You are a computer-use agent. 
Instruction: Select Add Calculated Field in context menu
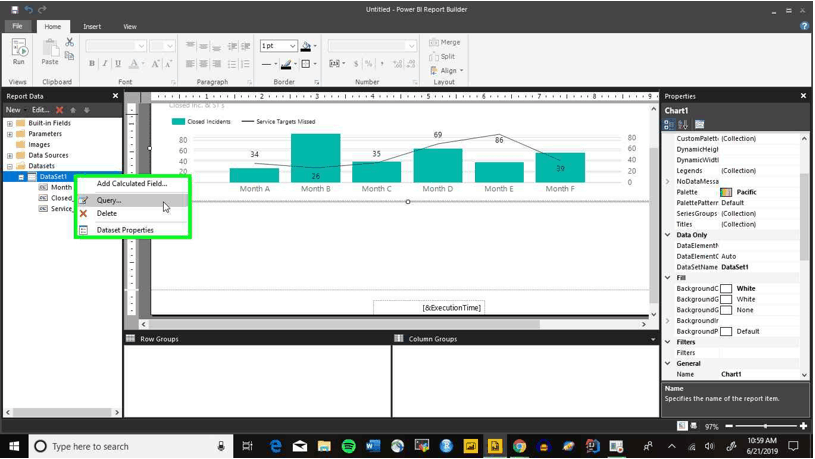tap(133, 183)
